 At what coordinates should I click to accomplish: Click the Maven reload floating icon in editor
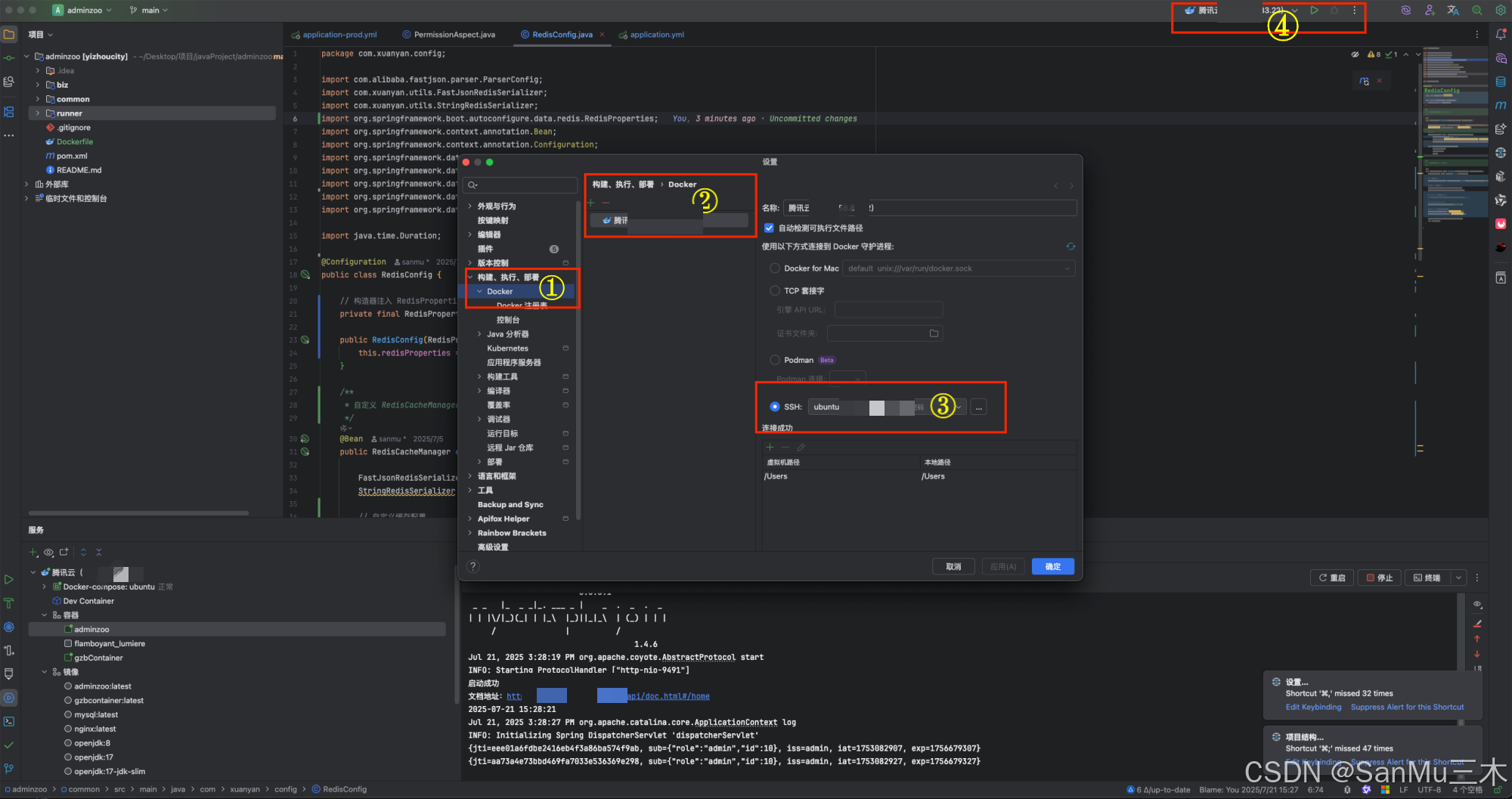[1365, 81]
